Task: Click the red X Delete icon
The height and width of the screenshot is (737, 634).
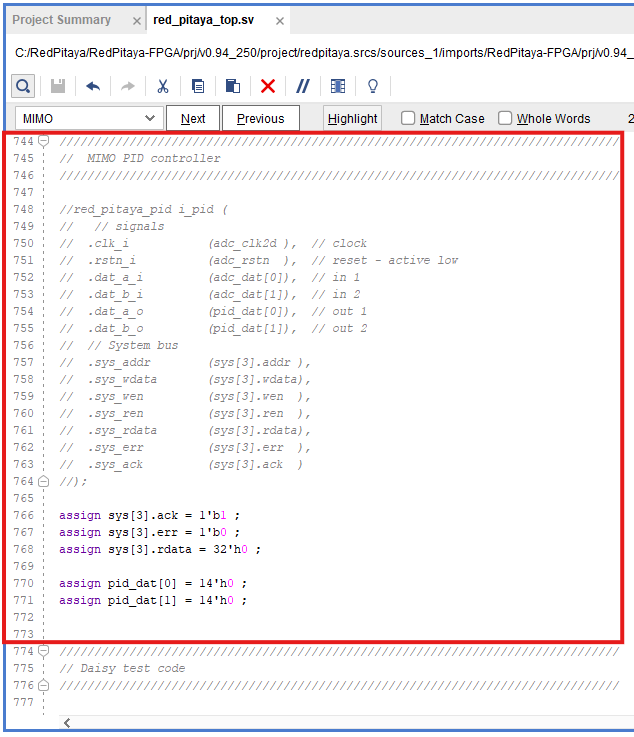Action: [268, 86]
